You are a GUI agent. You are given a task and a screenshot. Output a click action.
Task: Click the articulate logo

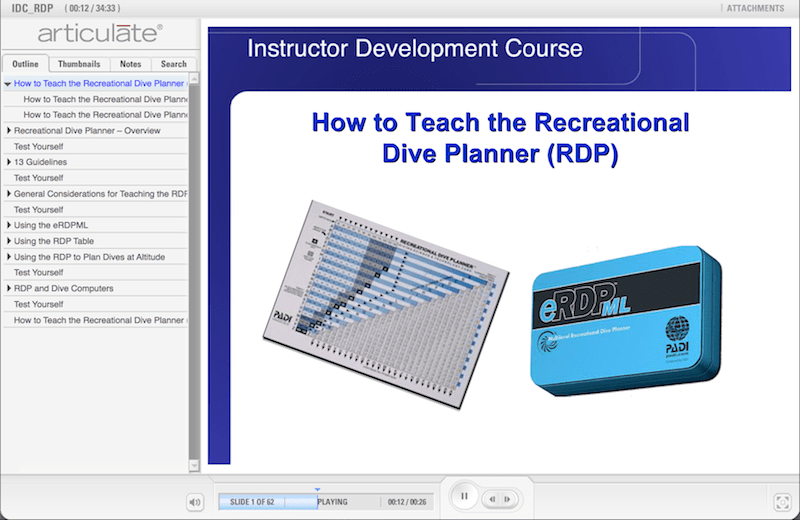[101, 34]
